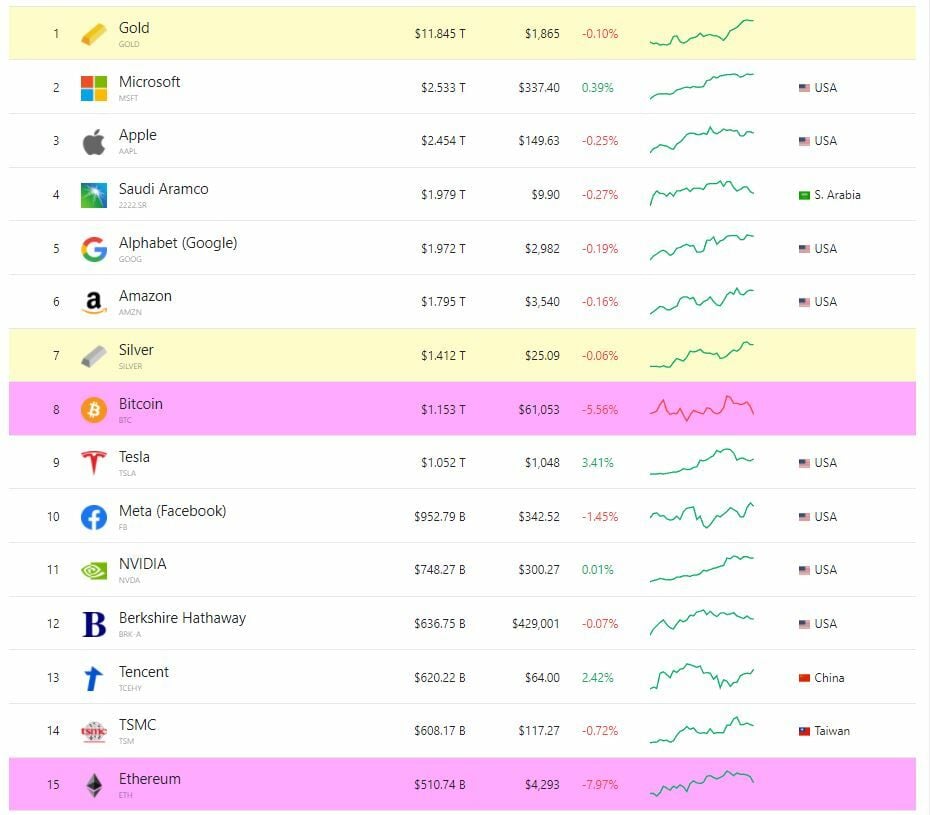Click the Saudi Aramco logo
930x815 pixels.
coord(94,195)
